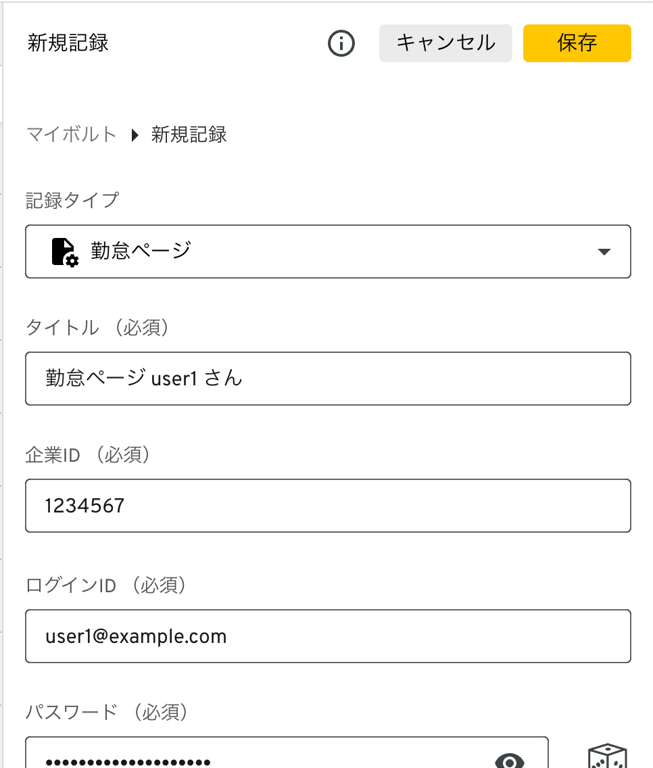The image size is (653, 768).
Task: Focus the masked パスワード field
Action: (x=260, y=757)
